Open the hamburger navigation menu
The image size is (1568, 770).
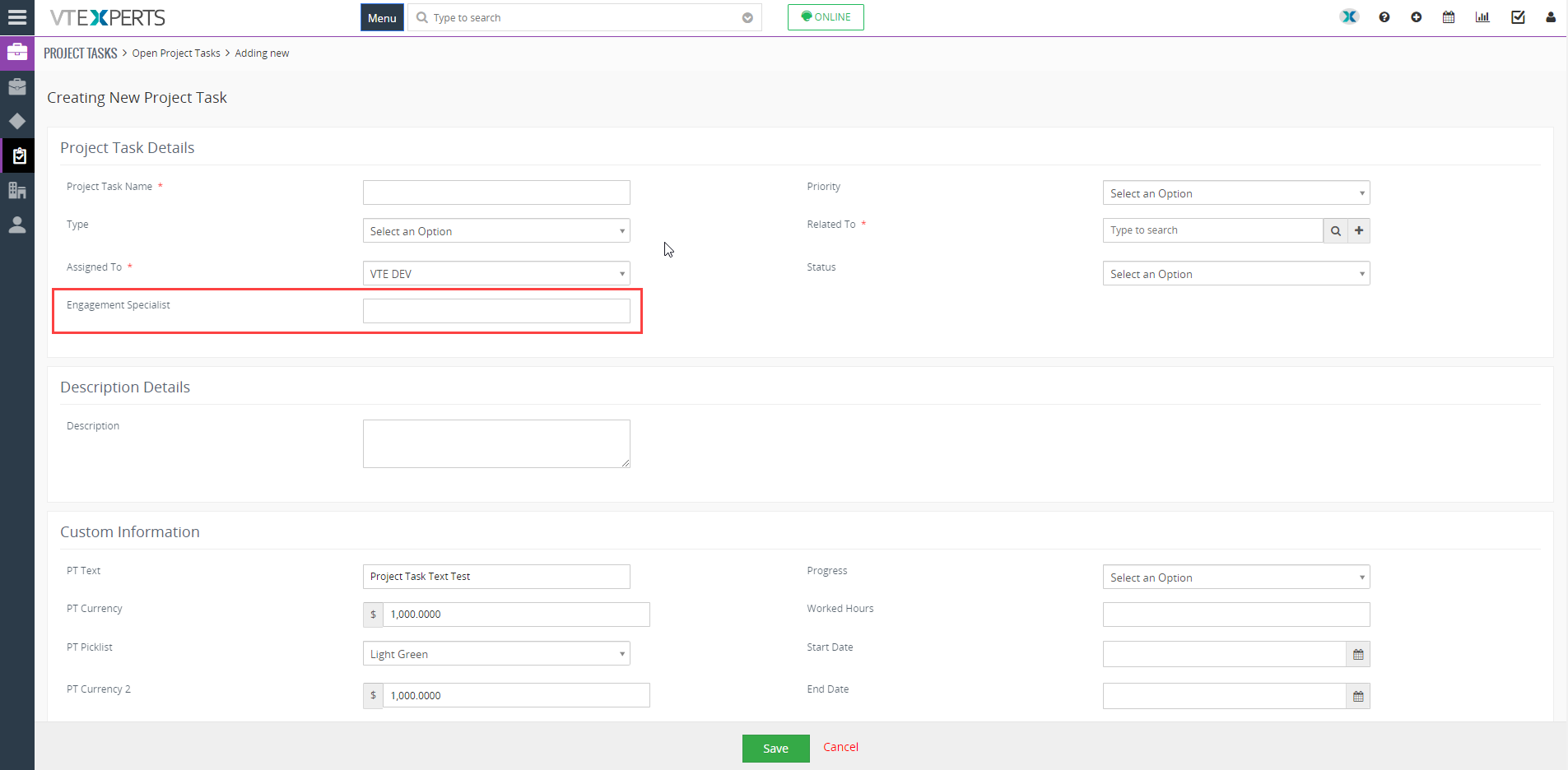pos(17,17)
